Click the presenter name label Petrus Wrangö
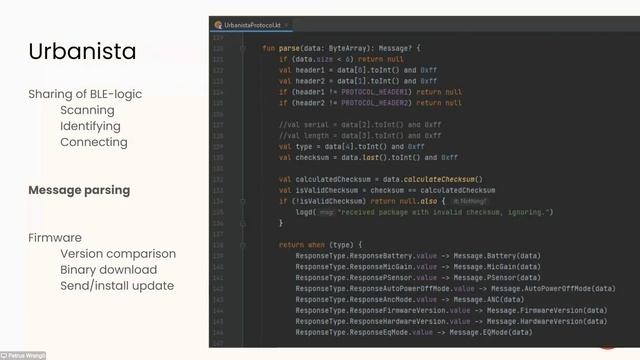This screenshot has height=360, width=640. point(23,356)
